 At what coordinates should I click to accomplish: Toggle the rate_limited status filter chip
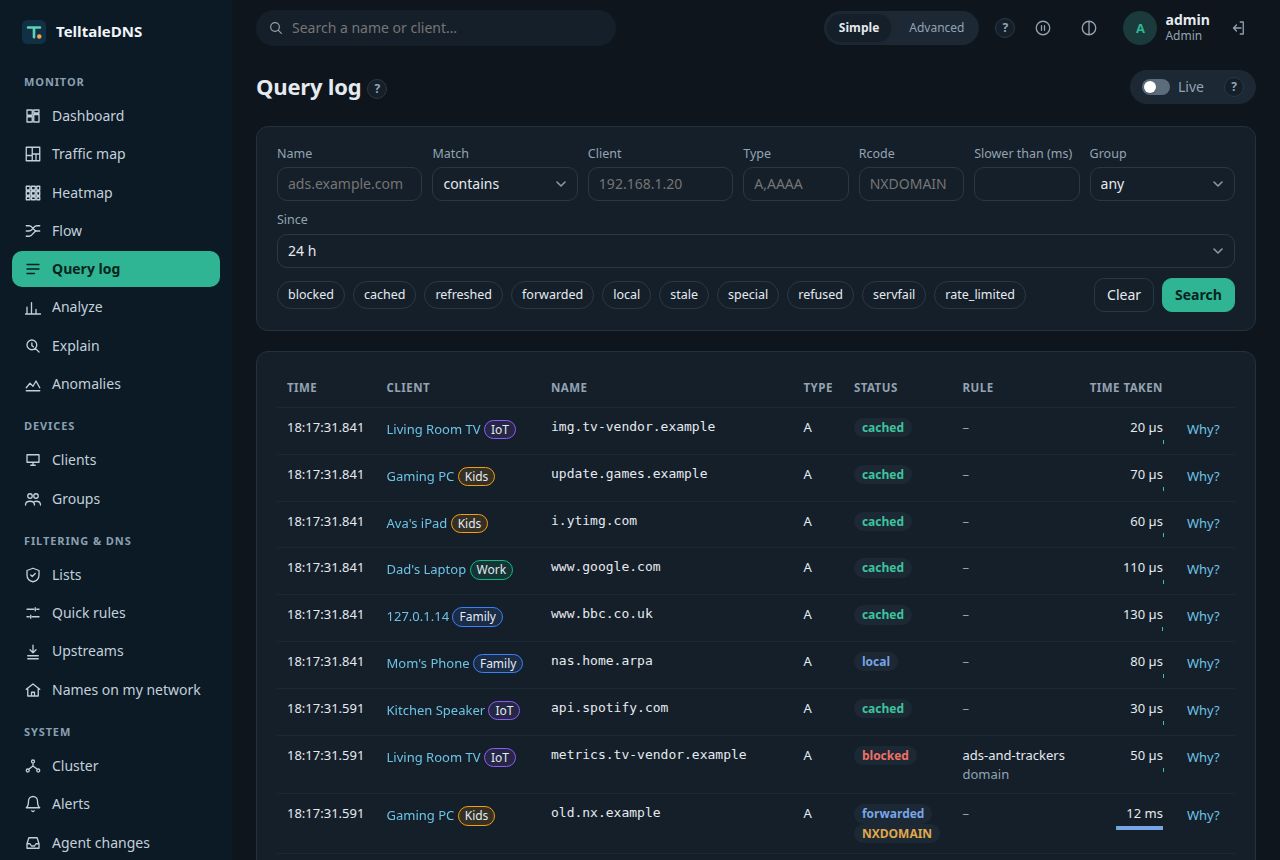pos(980,295)
